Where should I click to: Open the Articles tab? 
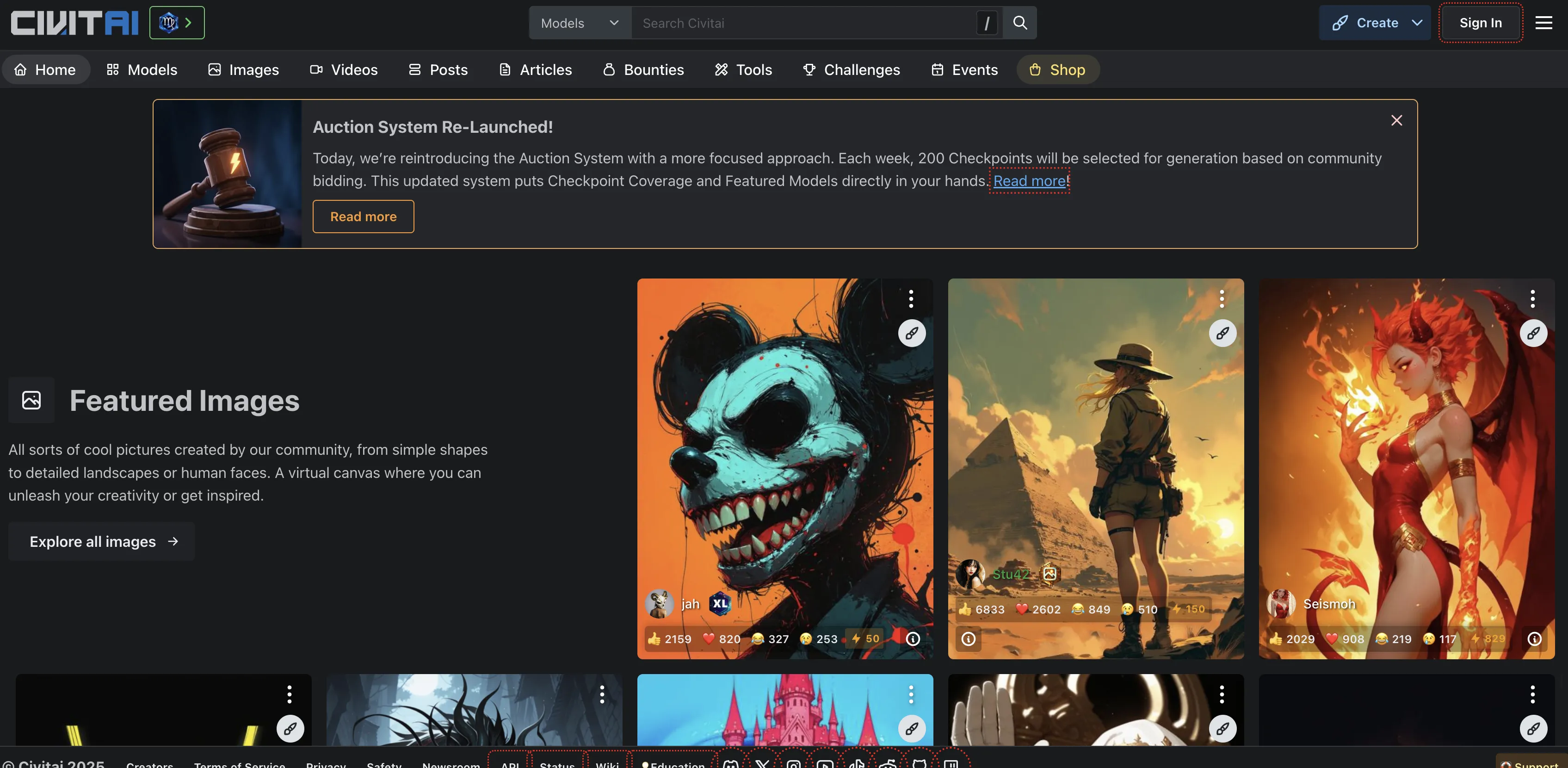tap(536, 69)
